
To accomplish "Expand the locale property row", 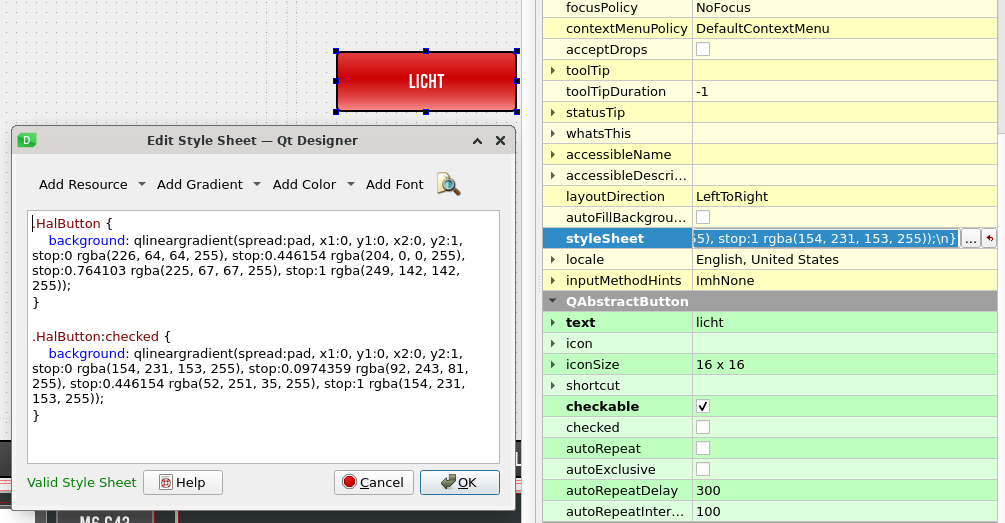I will click(x=553, y=260).
